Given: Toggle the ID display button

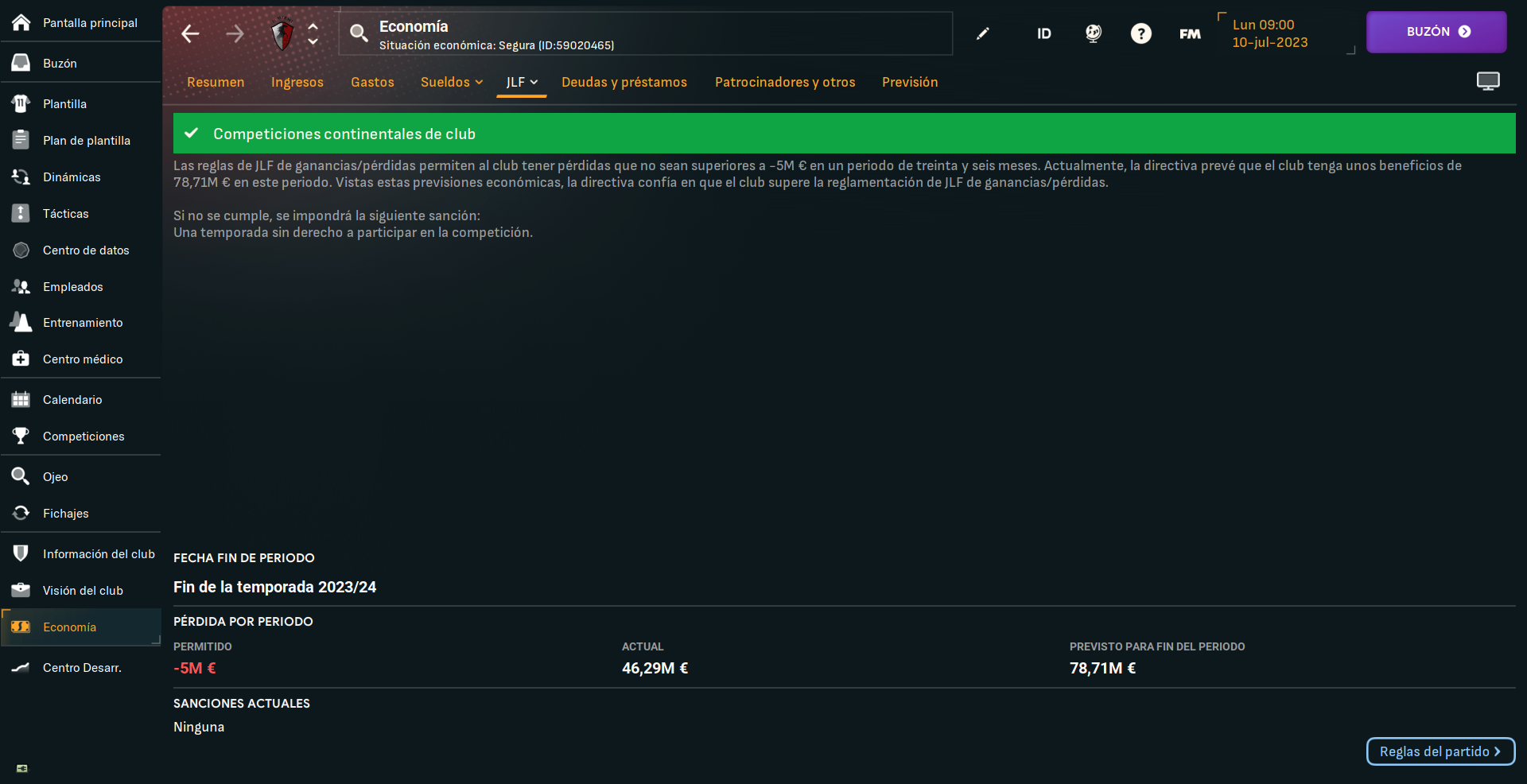Looking at the screenshot, I should (1043, 33).
